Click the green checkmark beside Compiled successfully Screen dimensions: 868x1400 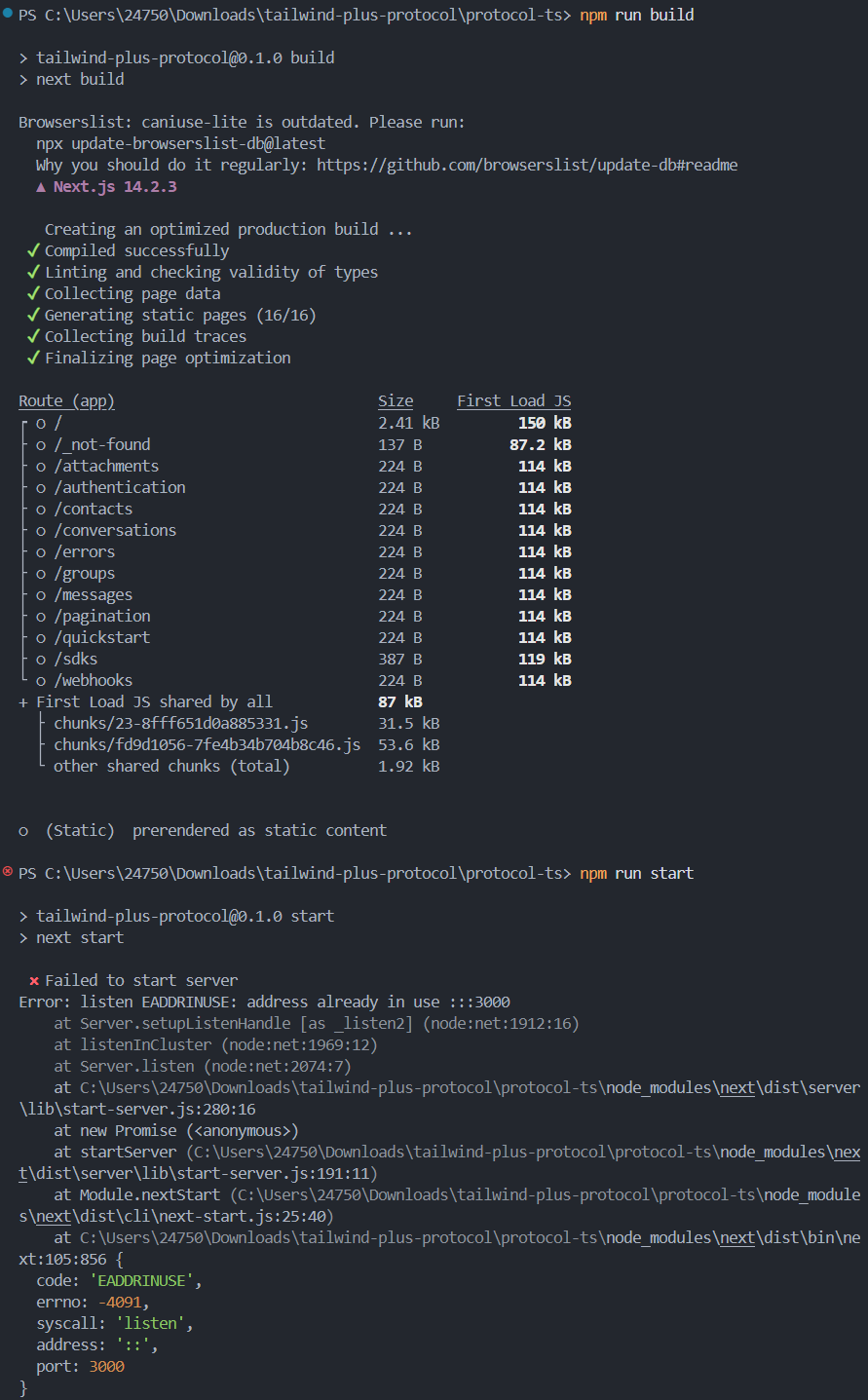(33, 250)
